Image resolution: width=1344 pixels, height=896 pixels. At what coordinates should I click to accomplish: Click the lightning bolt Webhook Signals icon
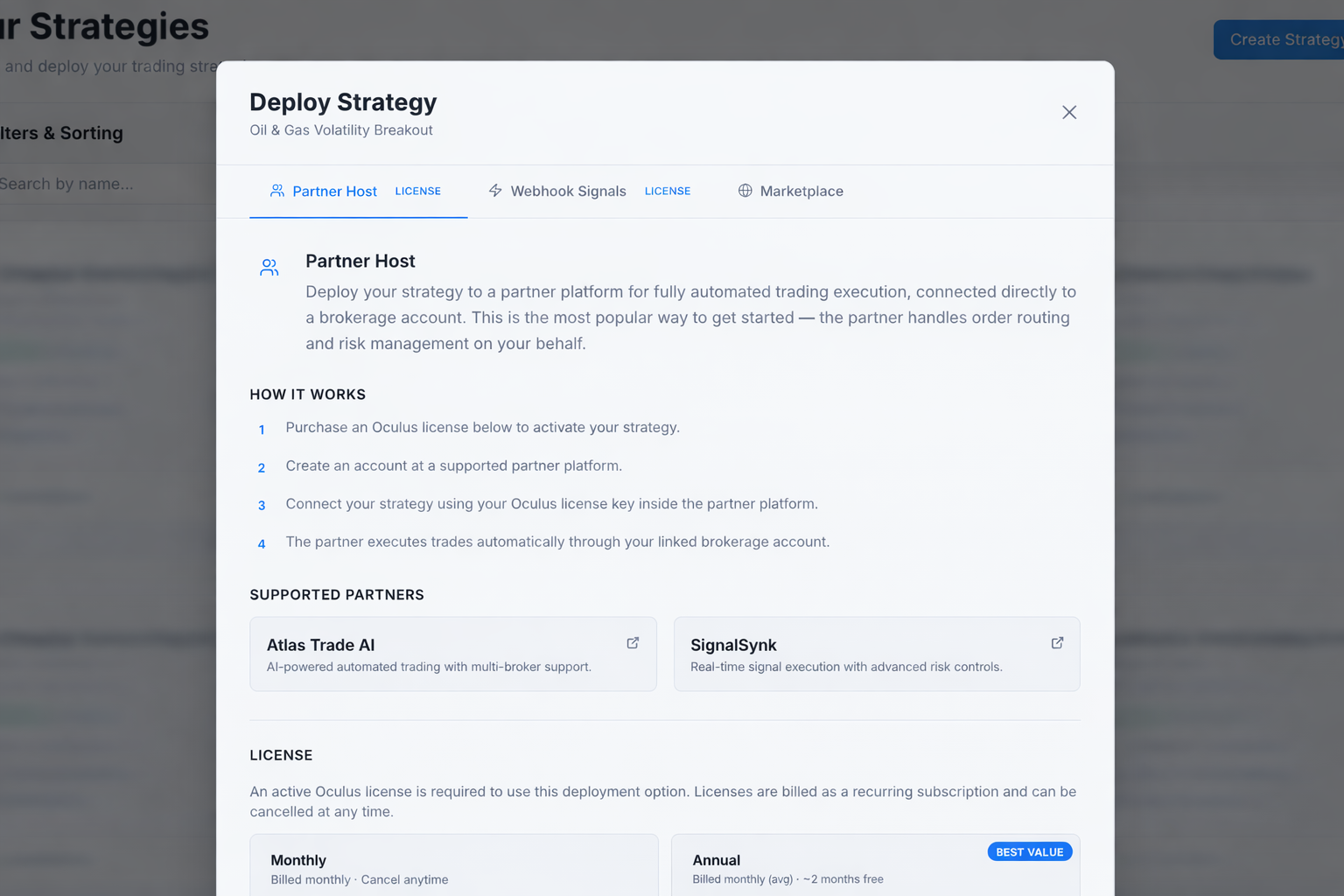click(495, 191)
